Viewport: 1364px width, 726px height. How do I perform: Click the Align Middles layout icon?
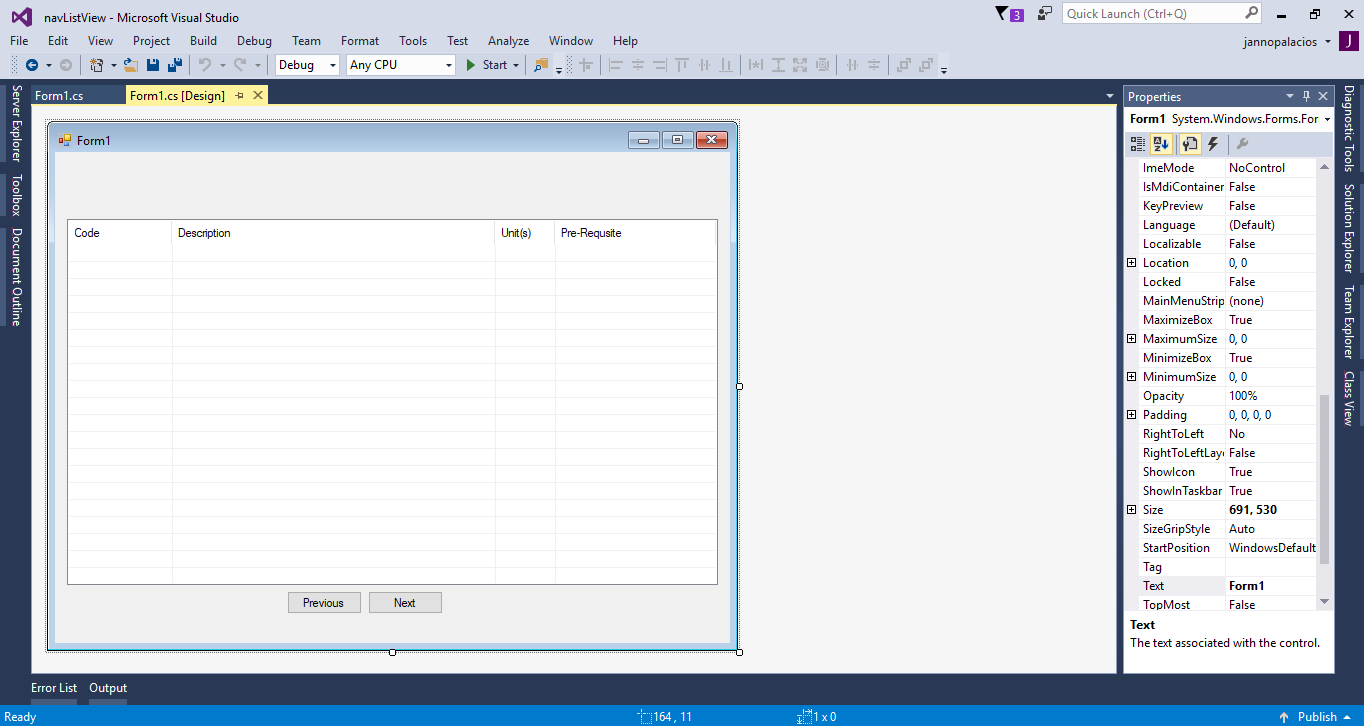click(704, 65)
